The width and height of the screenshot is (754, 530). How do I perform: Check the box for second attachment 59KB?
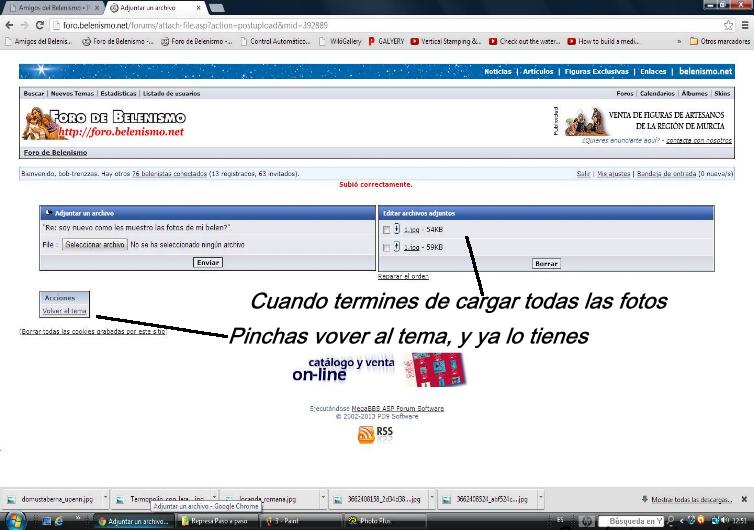click(x=386, y=246)
